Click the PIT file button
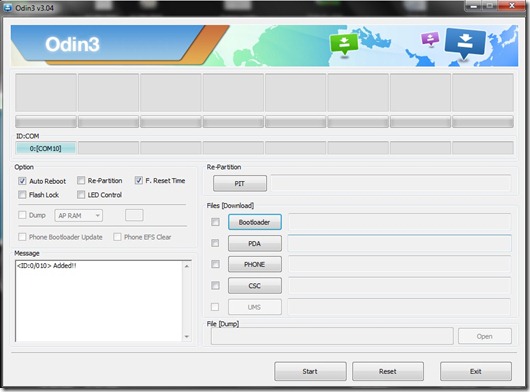This screenshot has height=392, width=530. 240,183
